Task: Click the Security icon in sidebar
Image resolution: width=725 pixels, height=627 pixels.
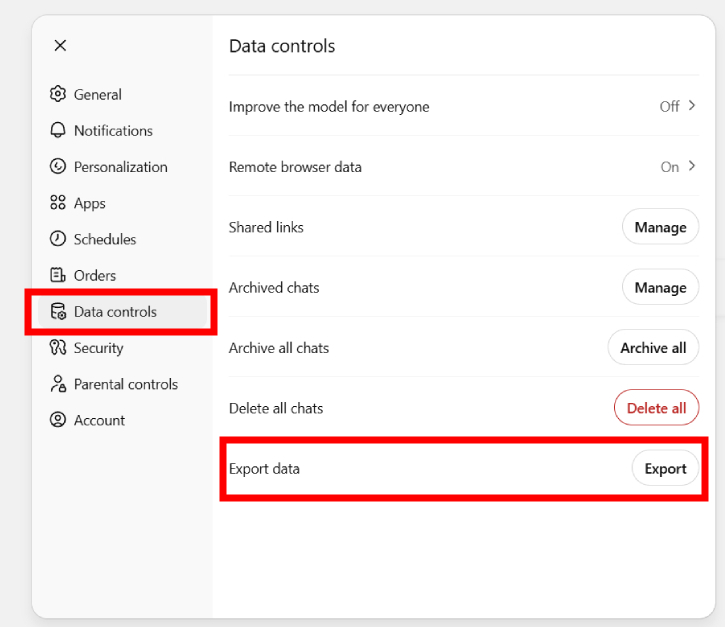Action: click(58, 348)
